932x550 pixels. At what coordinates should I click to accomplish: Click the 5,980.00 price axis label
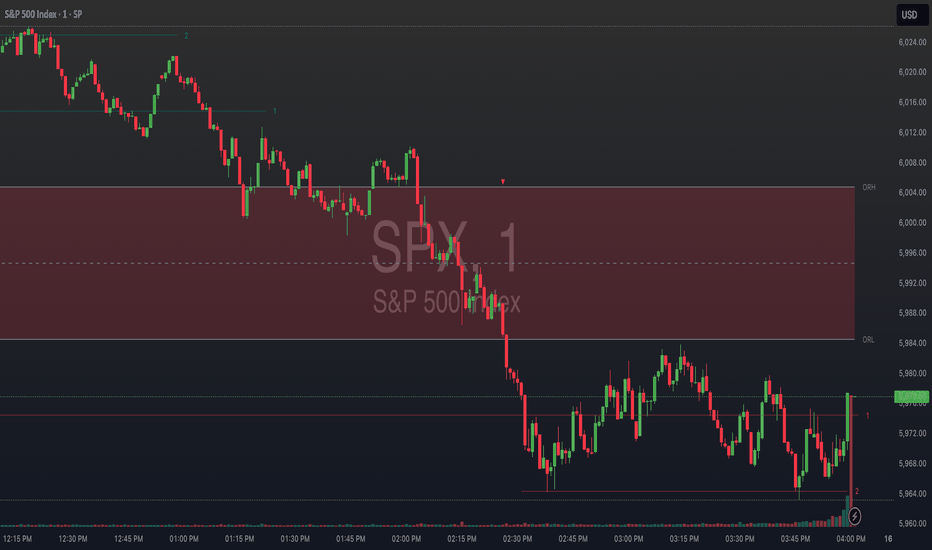tap(912, 373)
